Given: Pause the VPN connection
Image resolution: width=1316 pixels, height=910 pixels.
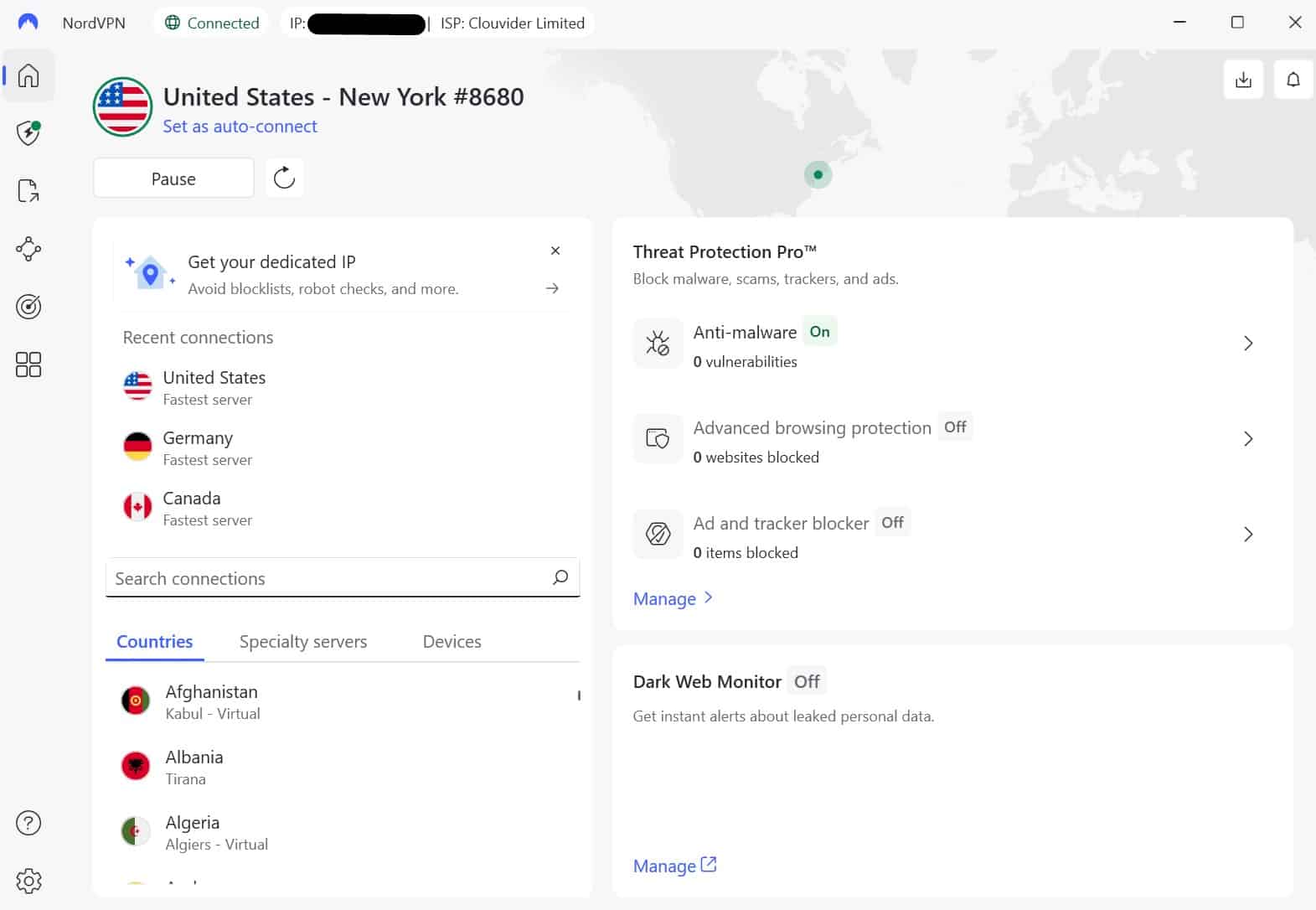Looking at the screenshot, I should pyautogui.click(x=173, y=178).
